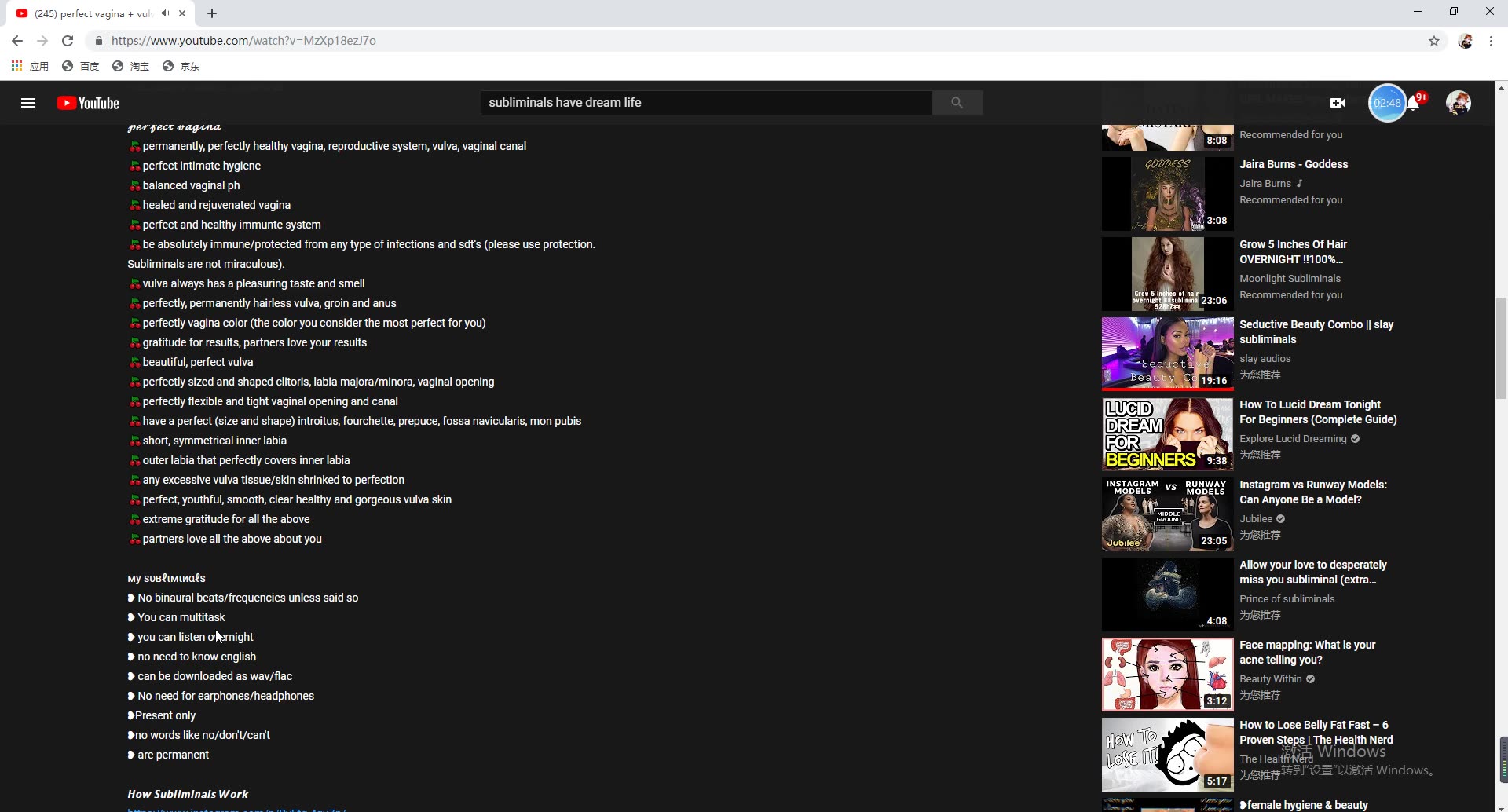Open 'Allow your love to desperately miss you' title

(1313, 572)
